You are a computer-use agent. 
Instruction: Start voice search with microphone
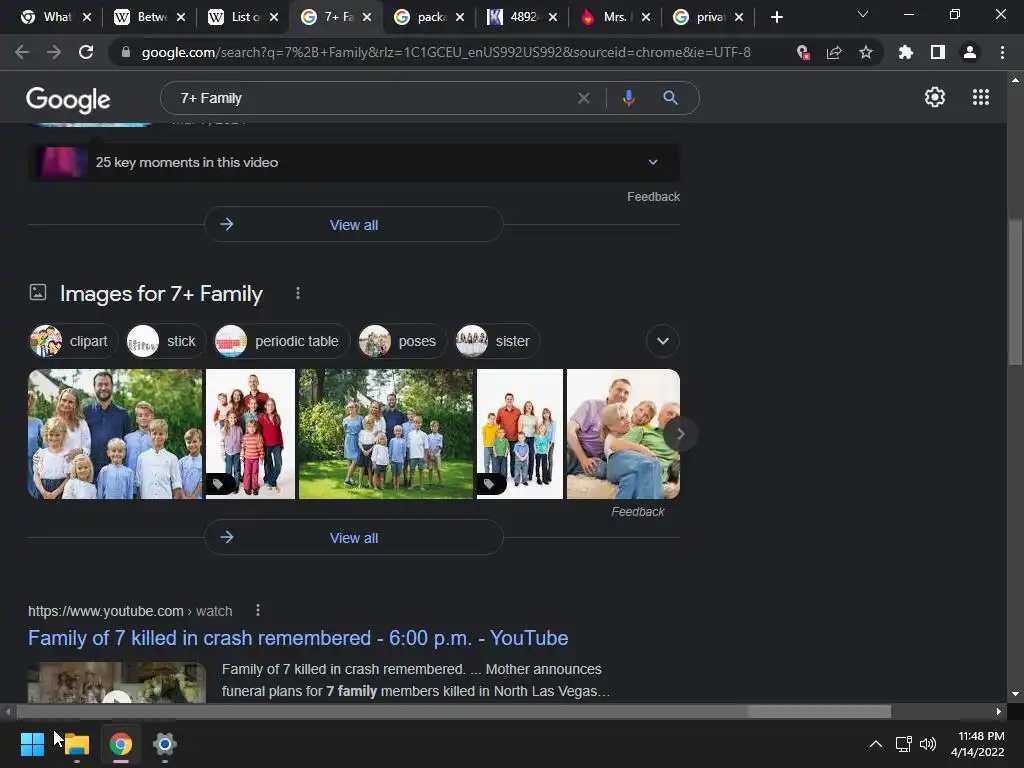coord(628,98)
